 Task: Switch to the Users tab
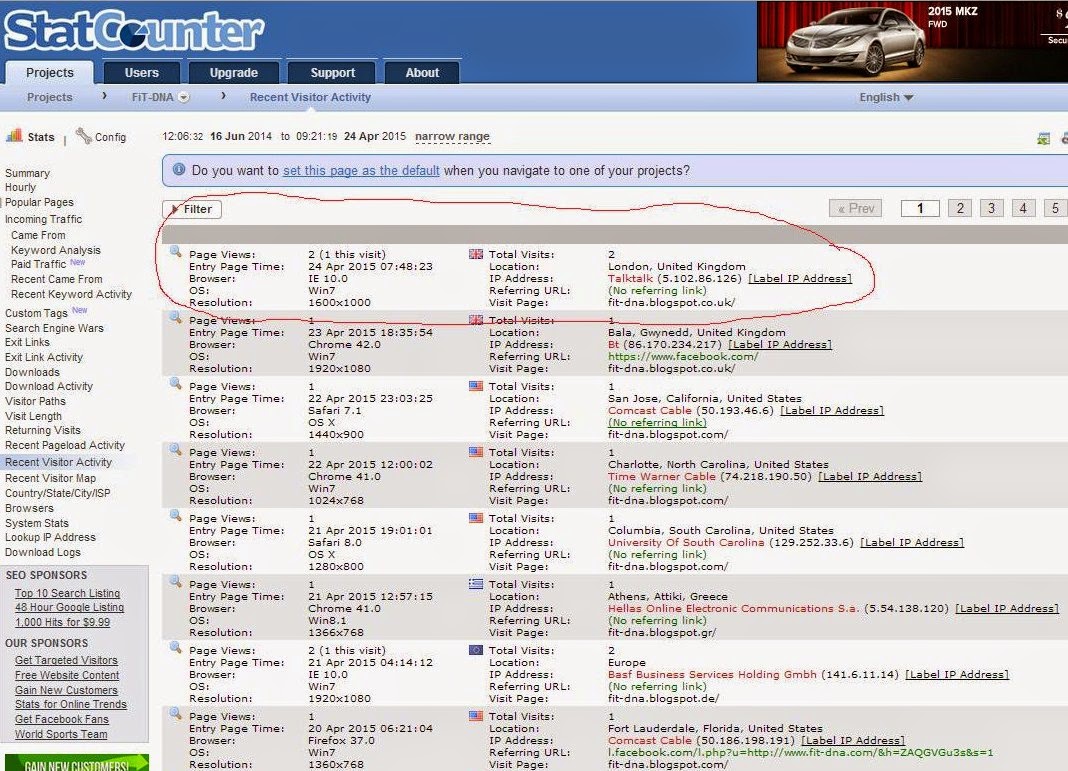click(x=142, y=73)
